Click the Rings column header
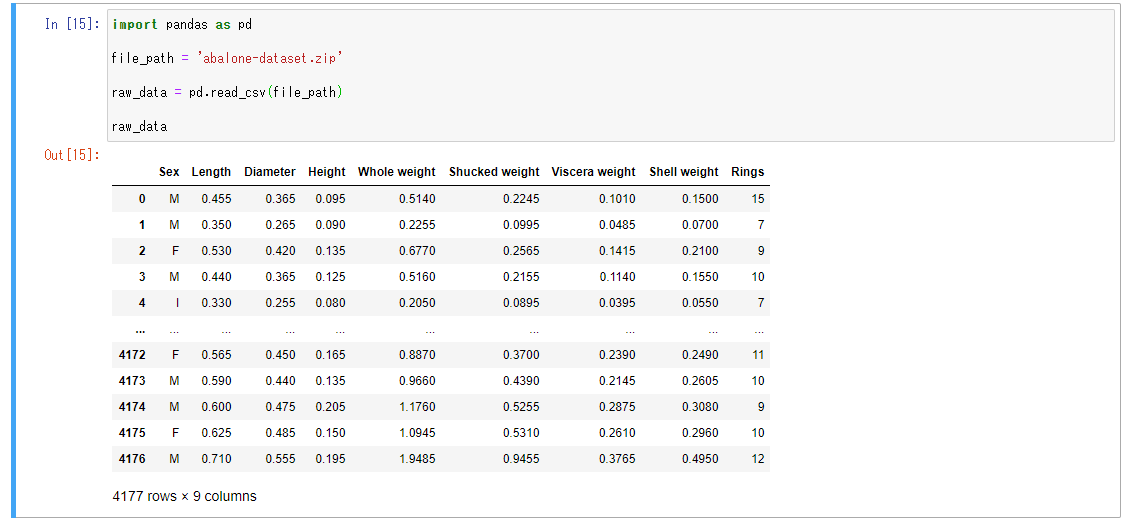Screen dimensions: 1130x519 coord(747,172)
